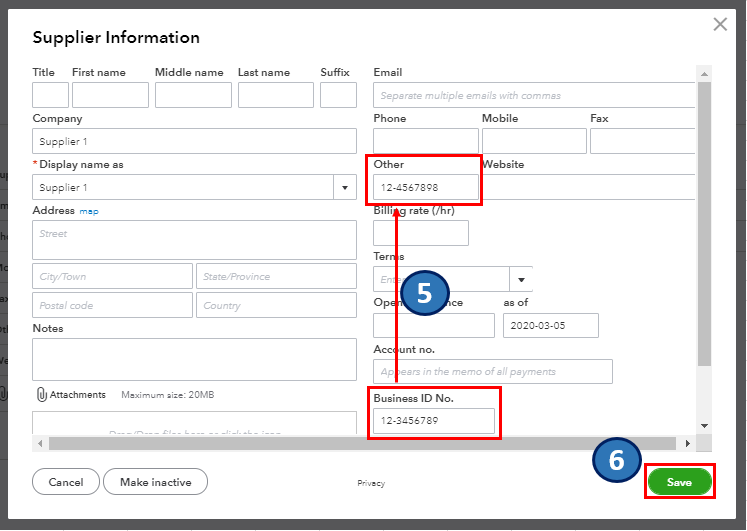Open the Display name as dropdown
The height and width of the screenshot is (531, 747).
[x=345, y=187]
